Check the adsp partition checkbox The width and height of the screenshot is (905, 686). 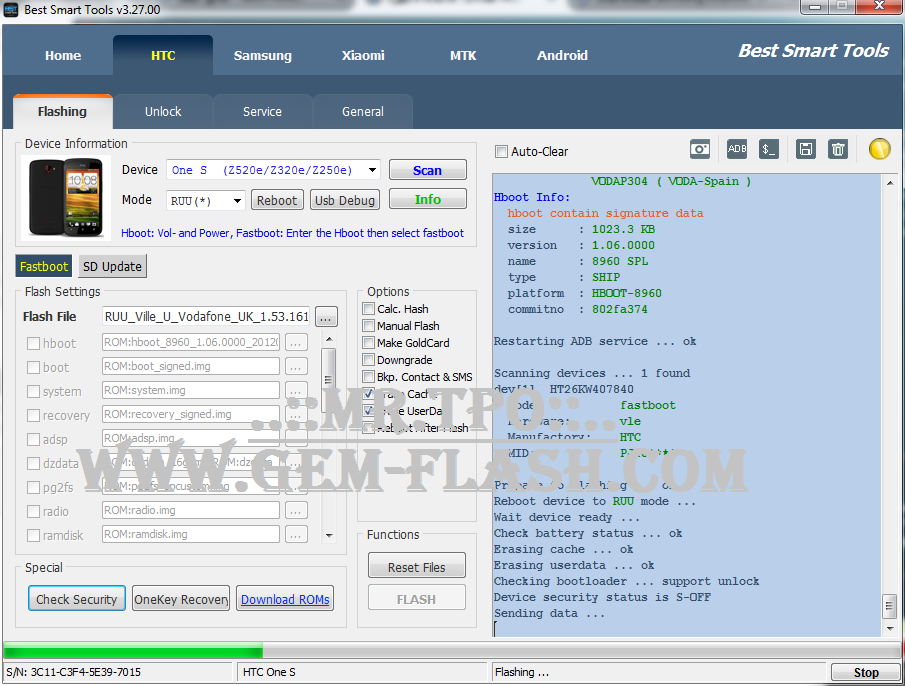click(33, 440)
